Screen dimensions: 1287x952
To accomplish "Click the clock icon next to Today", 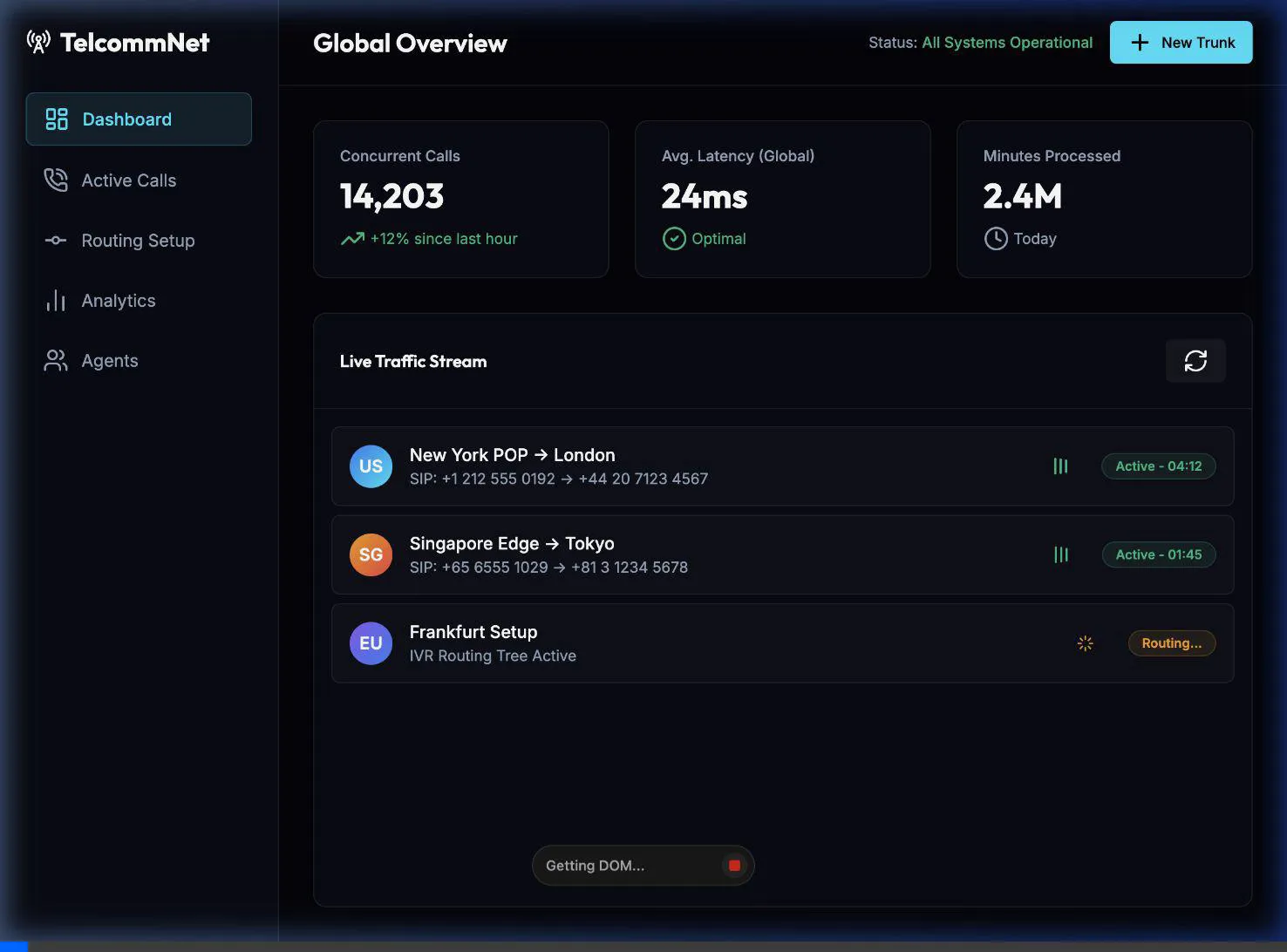I will pyautogui.click(x=995, y=238).
